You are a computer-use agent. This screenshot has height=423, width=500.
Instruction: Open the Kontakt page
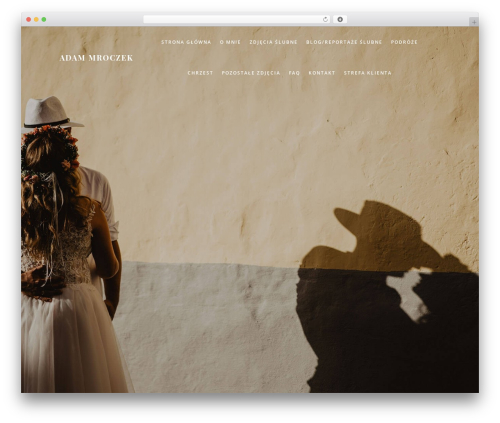coord(322,73)
